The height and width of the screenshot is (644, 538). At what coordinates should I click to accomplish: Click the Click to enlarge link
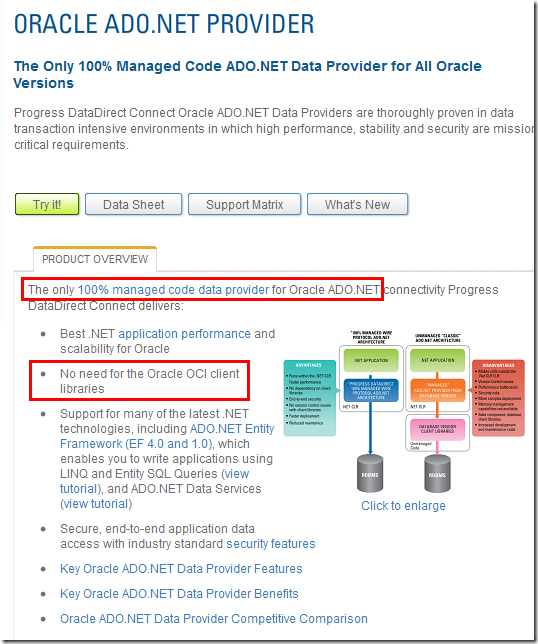(x=403, y=506)
